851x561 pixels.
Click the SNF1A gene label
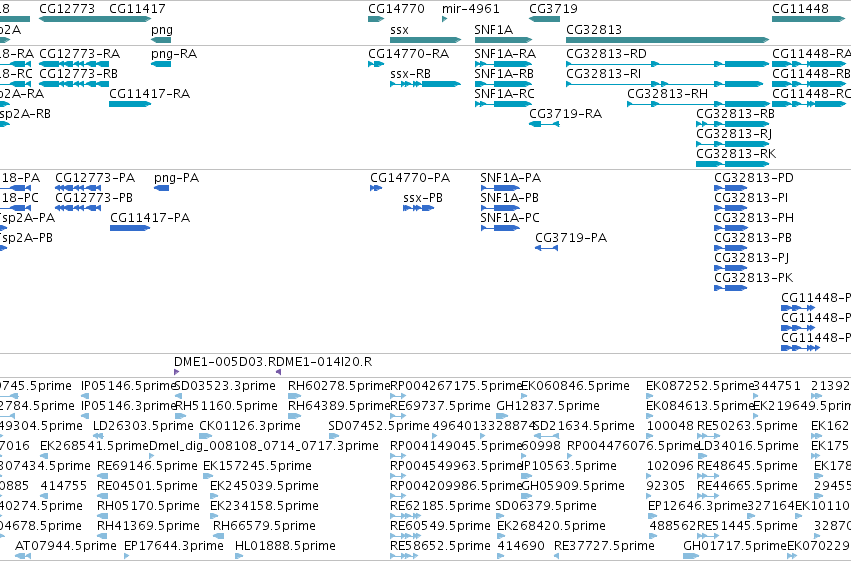coord(493,30)
